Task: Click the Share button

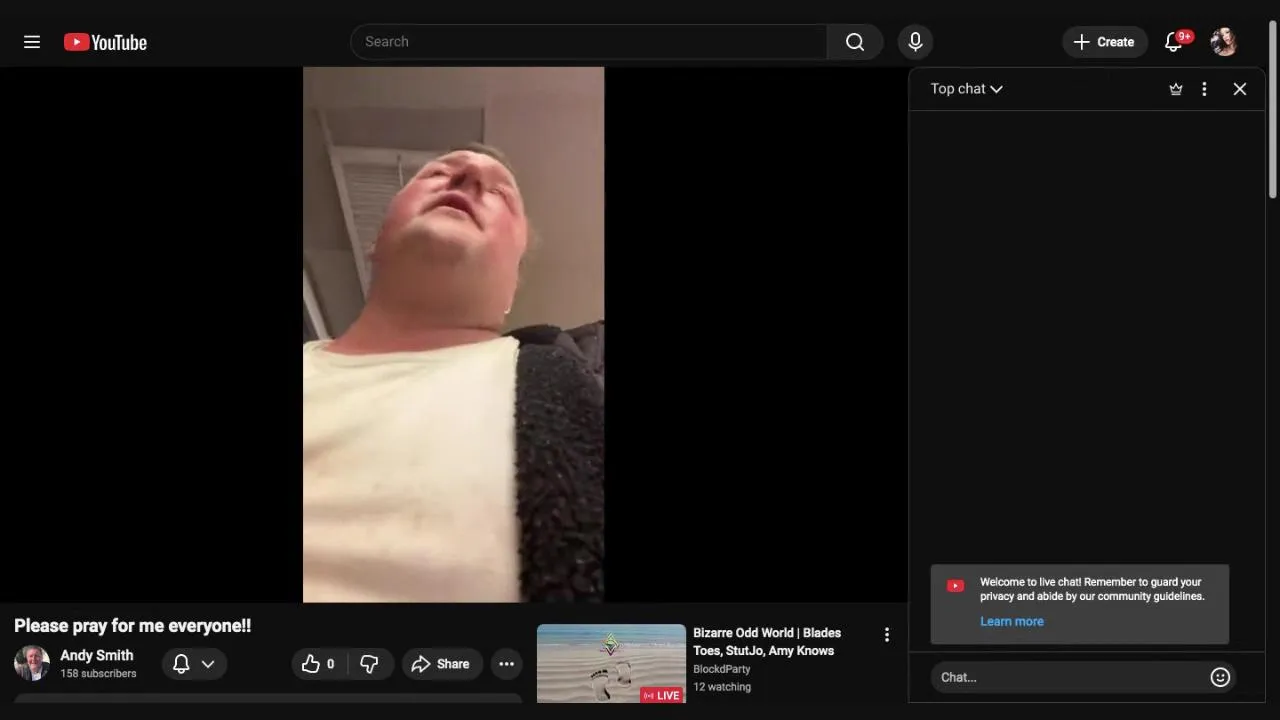Action: pos(441,664)
